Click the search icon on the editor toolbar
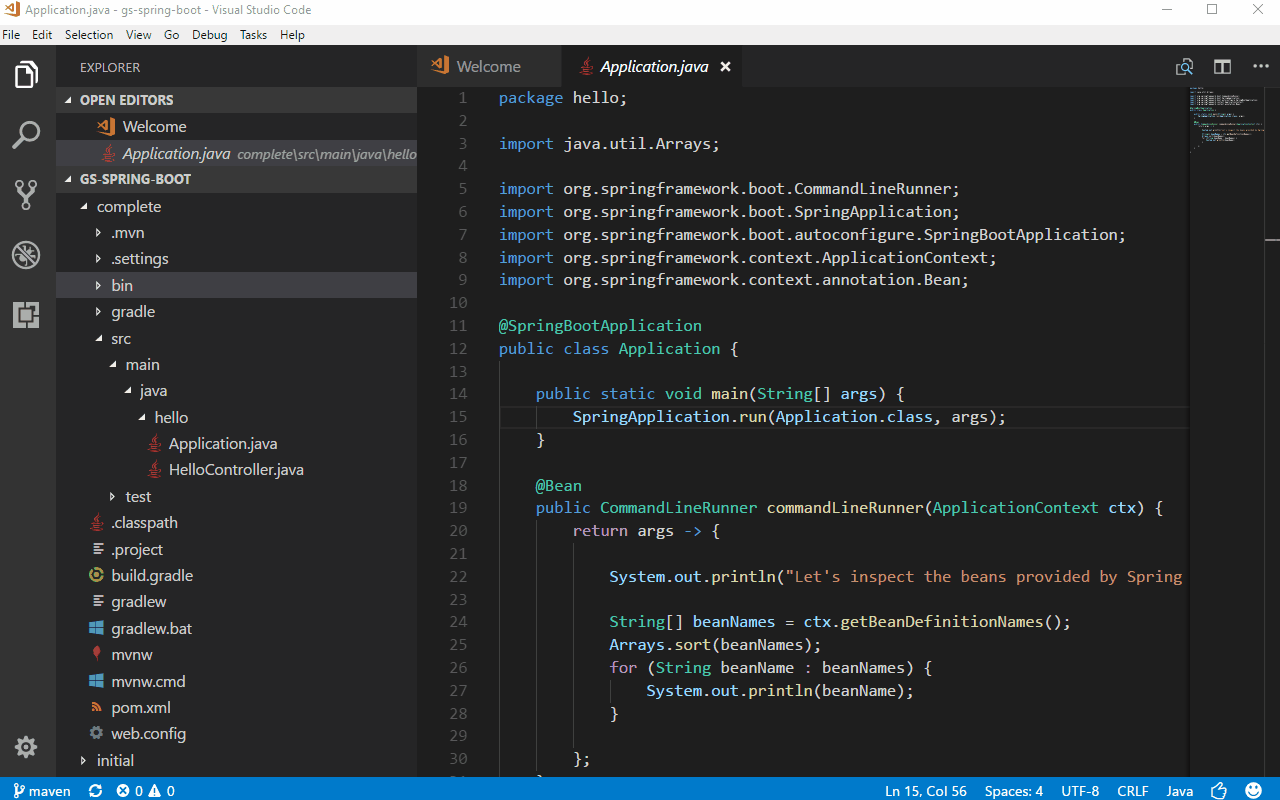Viewport: 1280px width, 800px height. click(1184, 66)
